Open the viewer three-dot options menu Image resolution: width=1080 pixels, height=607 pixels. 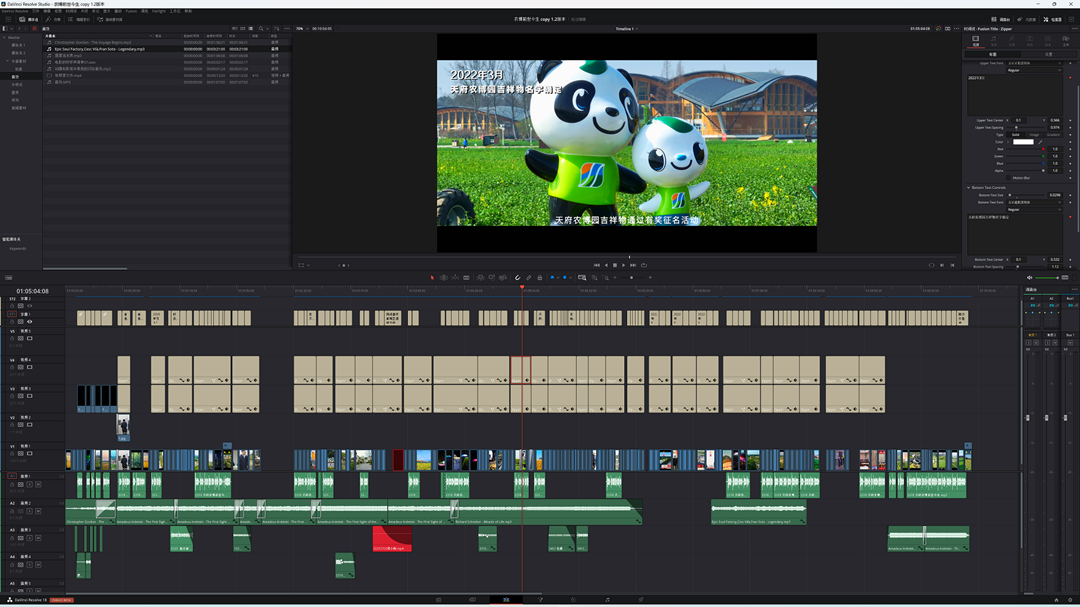[x=957, y=29]
